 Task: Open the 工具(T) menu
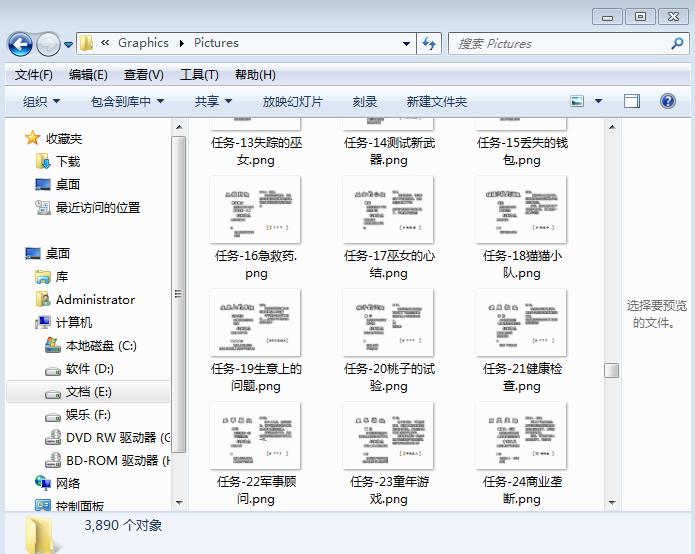tap(199, 75)
